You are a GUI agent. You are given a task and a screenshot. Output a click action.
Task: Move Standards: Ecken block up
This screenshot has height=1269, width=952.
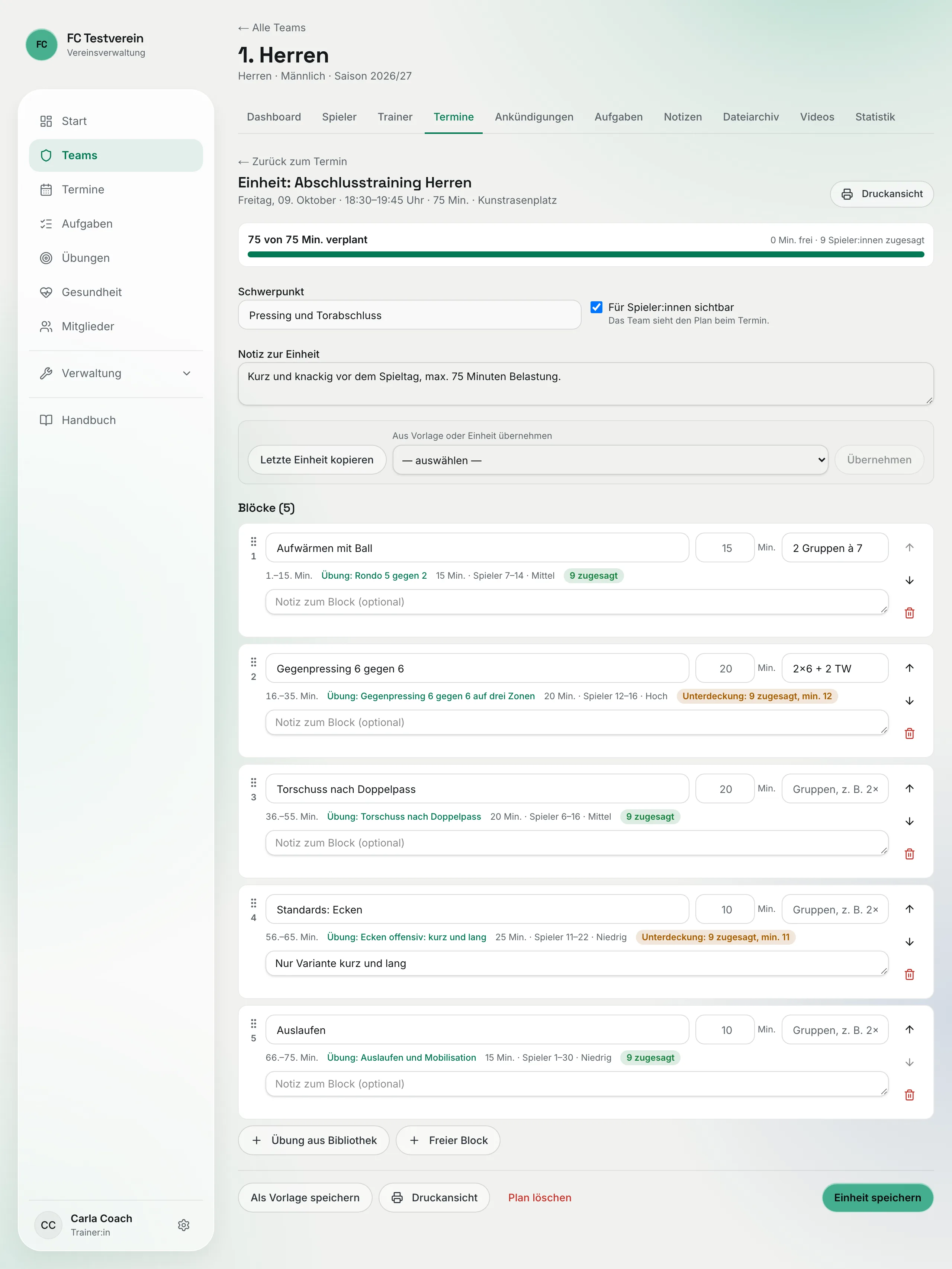coord(909,909)
